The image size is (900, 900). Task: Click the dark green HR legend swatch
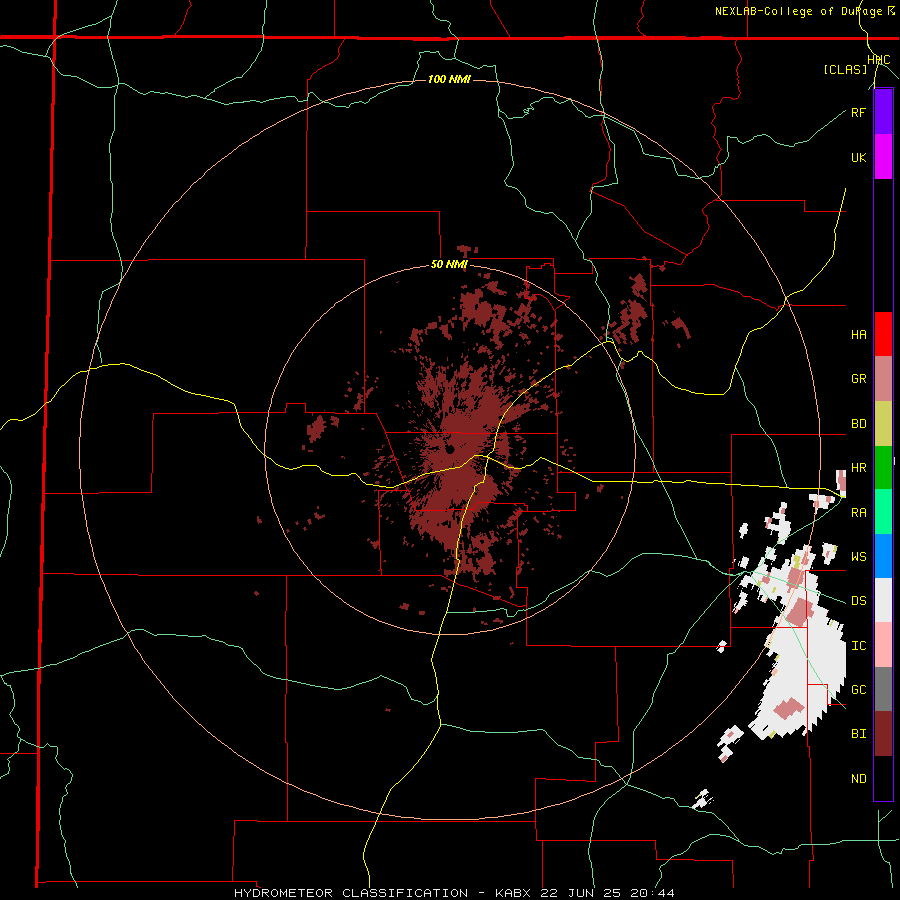(883, 467)
